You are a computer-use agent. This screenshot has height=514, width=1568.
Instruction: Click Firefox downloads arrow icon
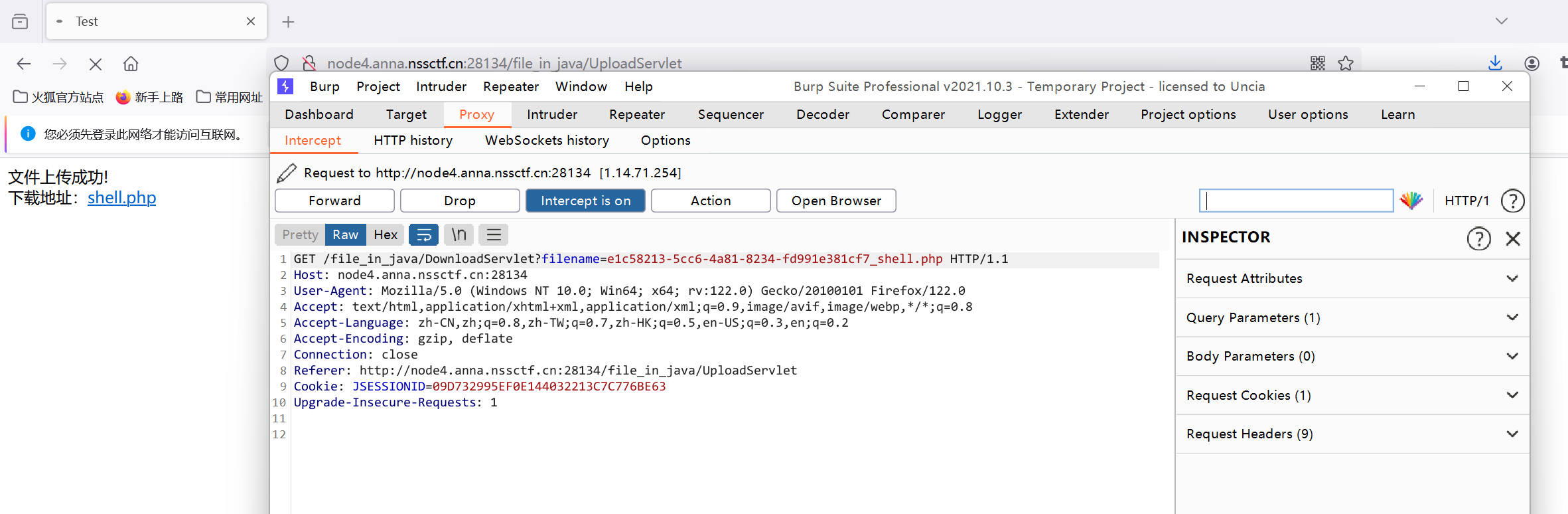pyautogui.click(x=1495, y=63)
